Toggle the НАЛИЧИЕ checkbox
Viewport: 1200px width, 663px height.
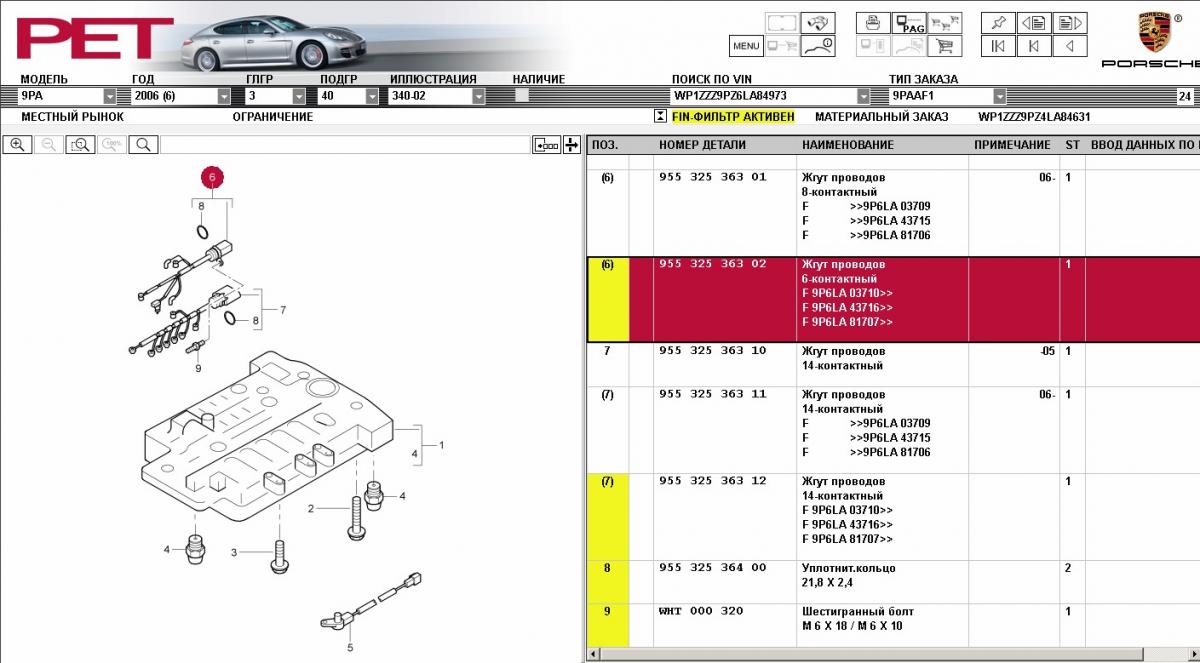click(521, 96)
